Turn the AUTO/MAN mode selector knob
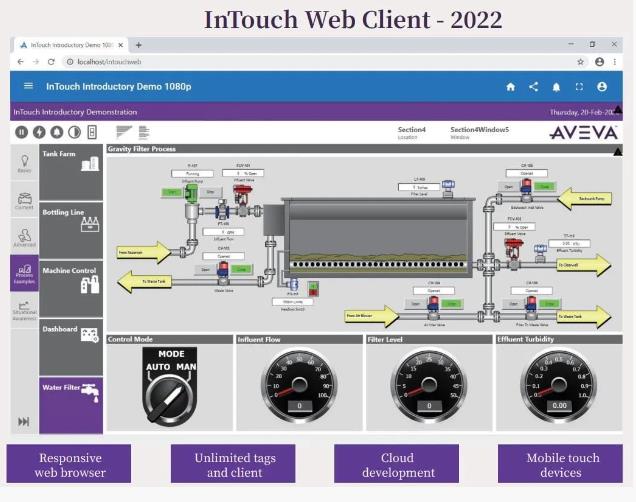The height and width of the screenshot is (502, 636). click(170, 397)
